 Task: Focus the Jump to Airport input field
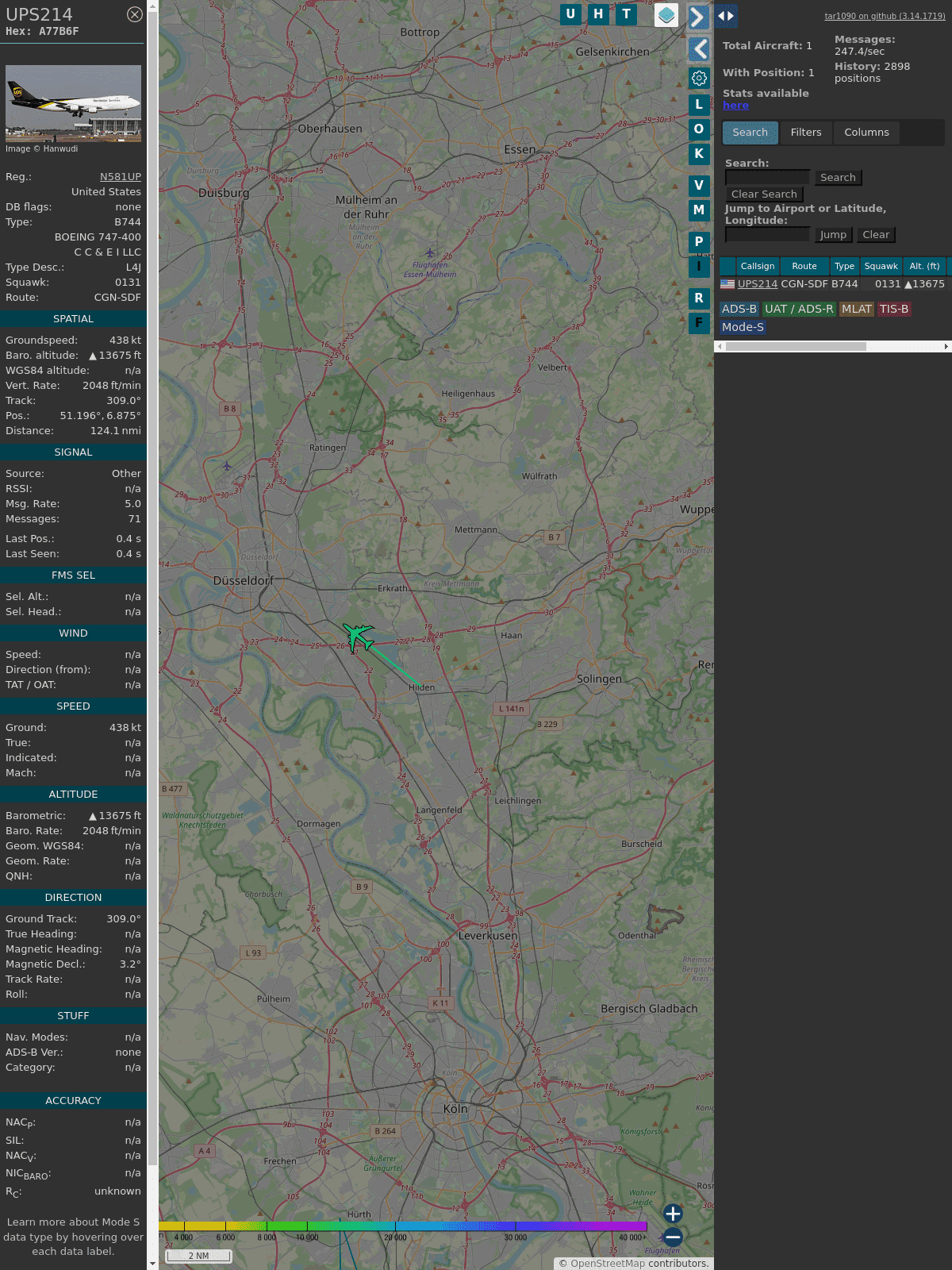[767, 234]
